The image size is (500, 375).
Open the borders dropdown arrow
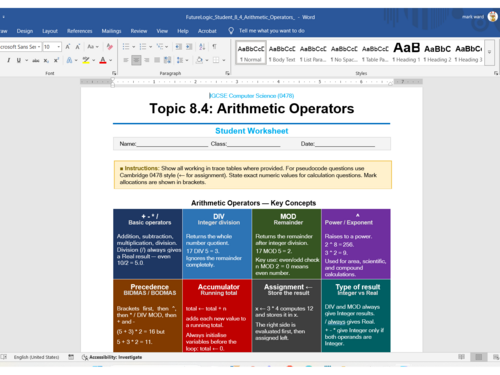224,60
